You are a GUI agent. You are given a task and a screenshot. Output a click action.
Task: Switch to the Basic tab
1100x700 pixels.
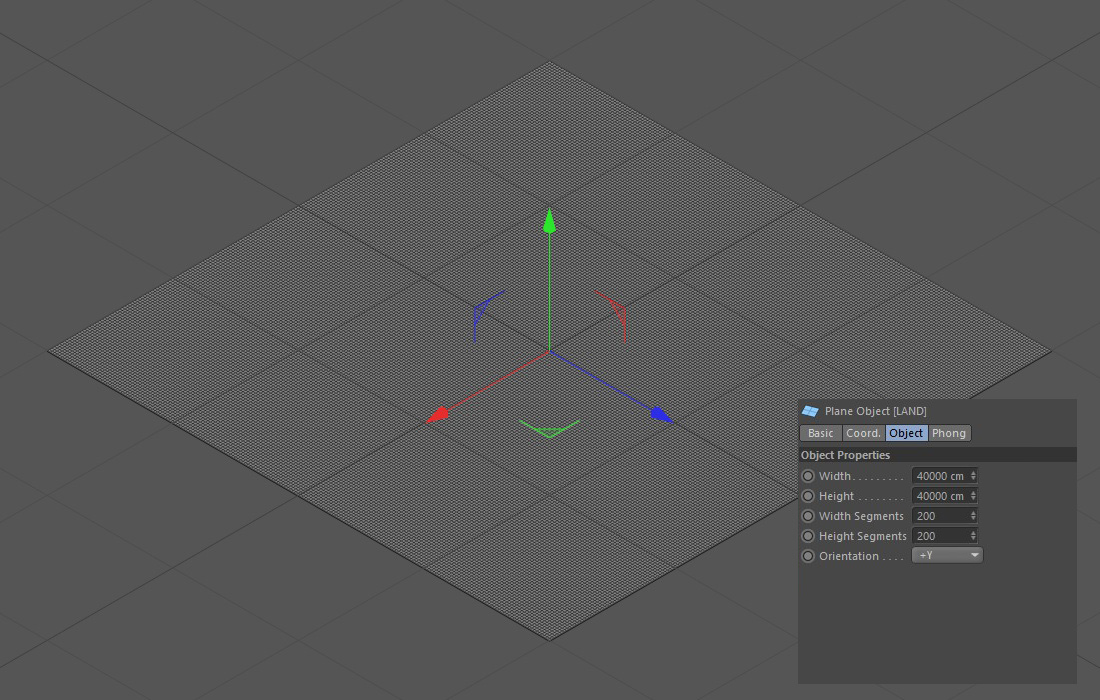coord(820,433)
